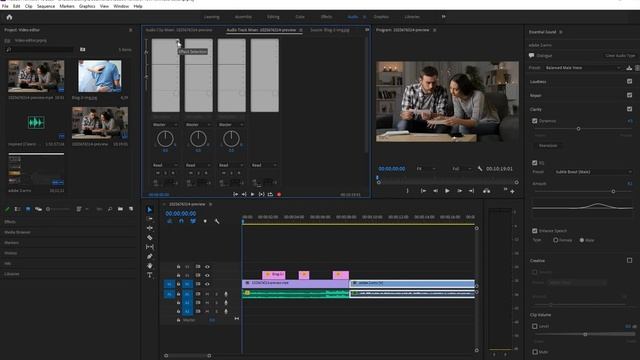
Task: Switch to the Editing workspace tab
Action: pyautogui.click(x=273, y=17)
